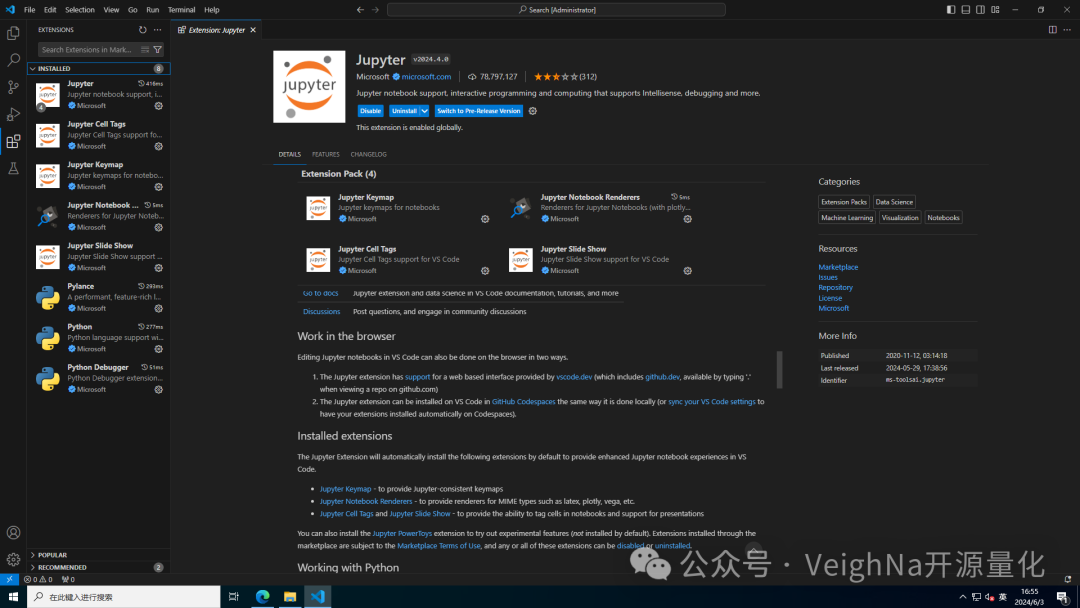Screen dimensions: 1080x608
Task: Click the filter extensions funnel icon
Action: tap(158, 50)
